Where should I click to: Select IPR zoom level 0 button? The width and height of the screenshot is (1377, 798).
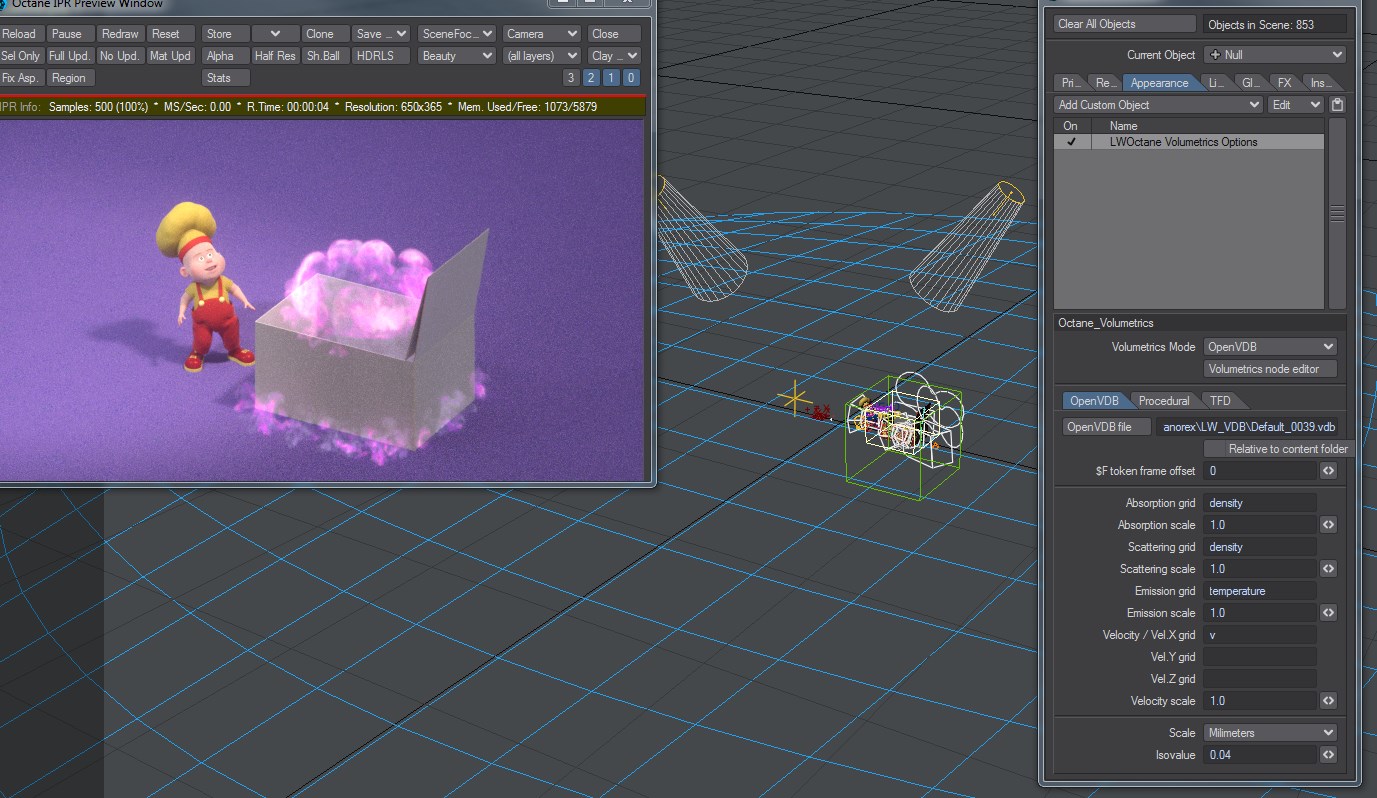point(631,78)
